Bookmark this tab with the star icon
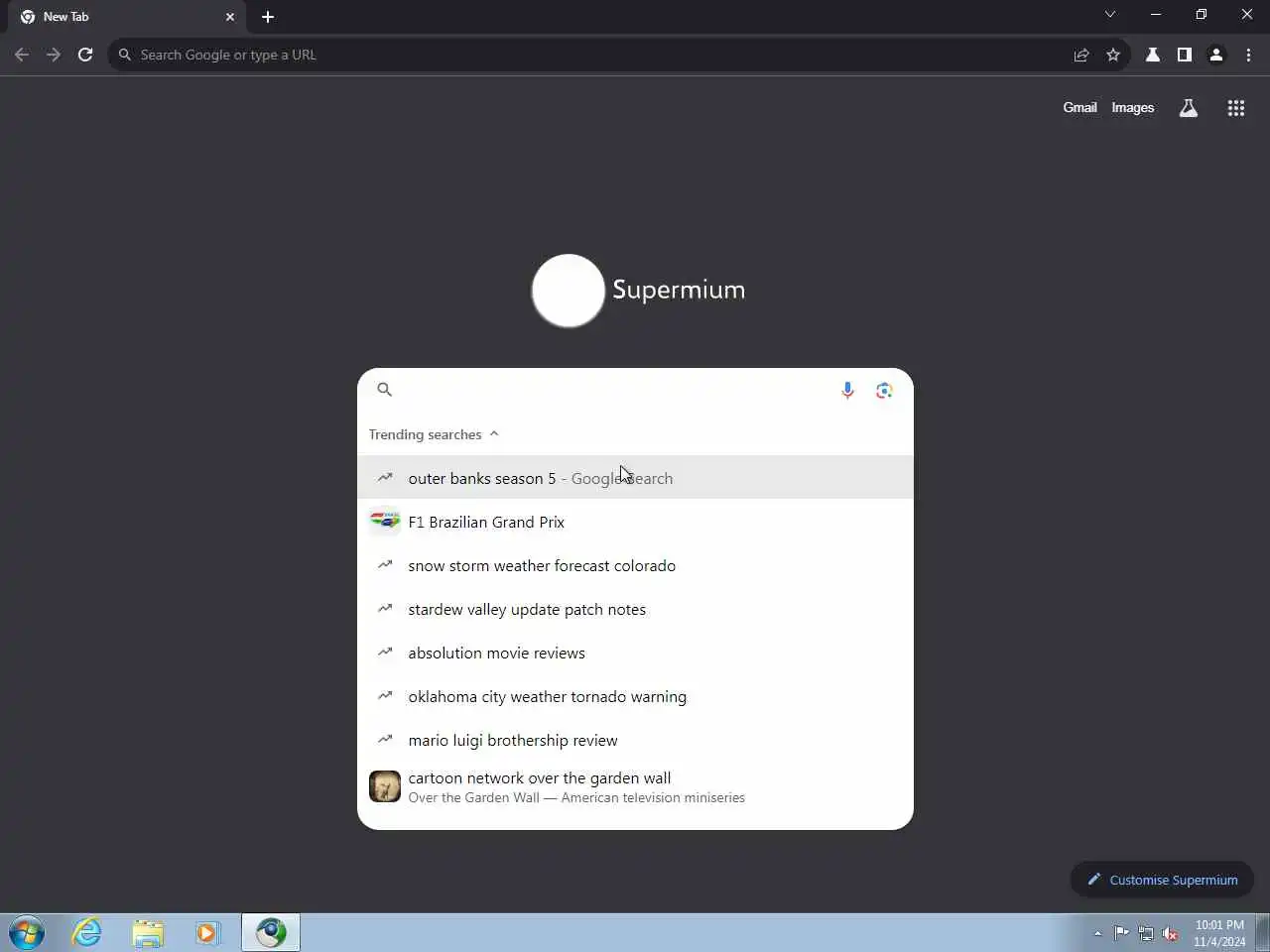Image resolution: width=1270 pixels, height=952 pixels. tap(1113, 55)
